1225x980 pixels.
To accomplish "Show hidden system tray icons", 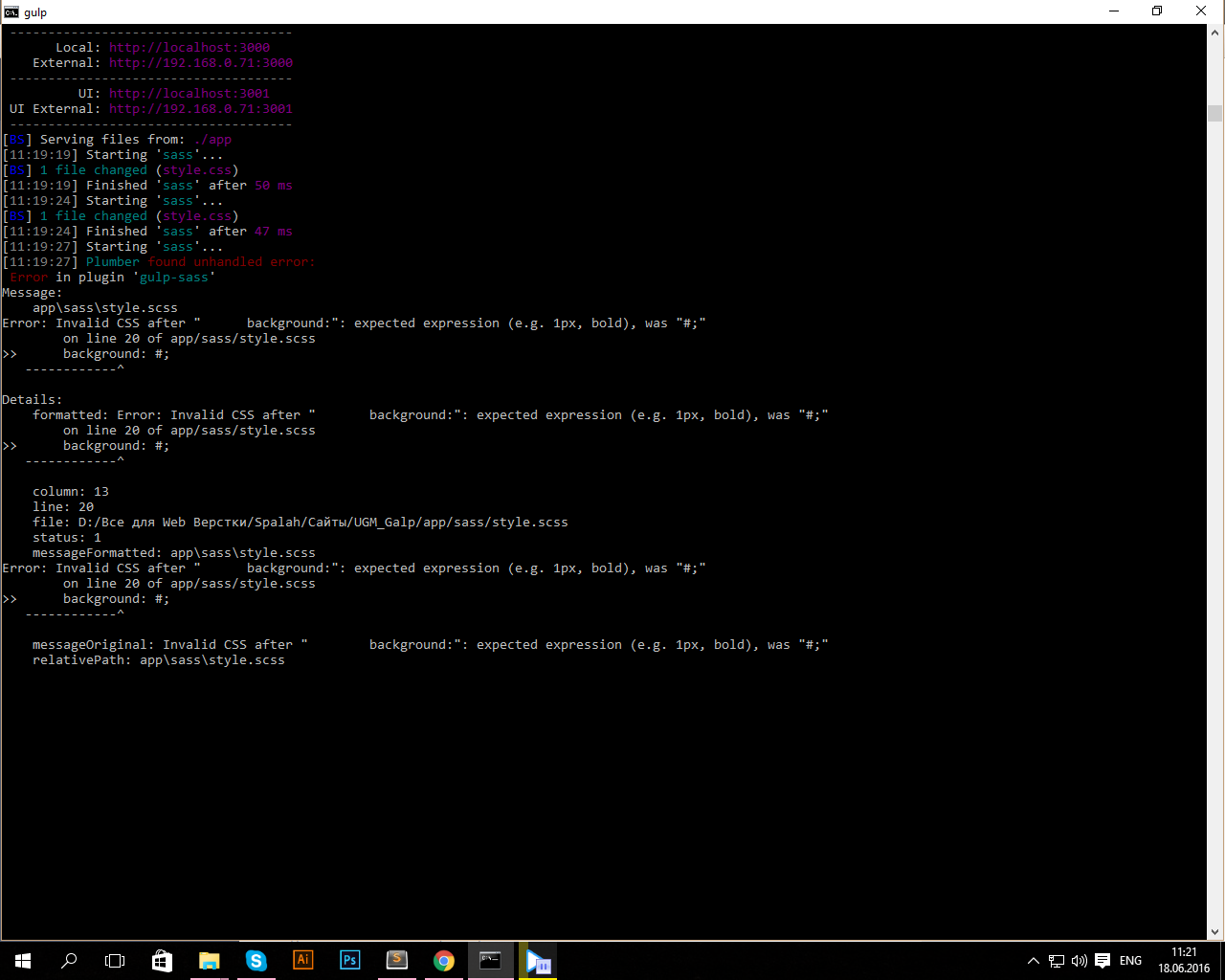I will [1033, 961].
